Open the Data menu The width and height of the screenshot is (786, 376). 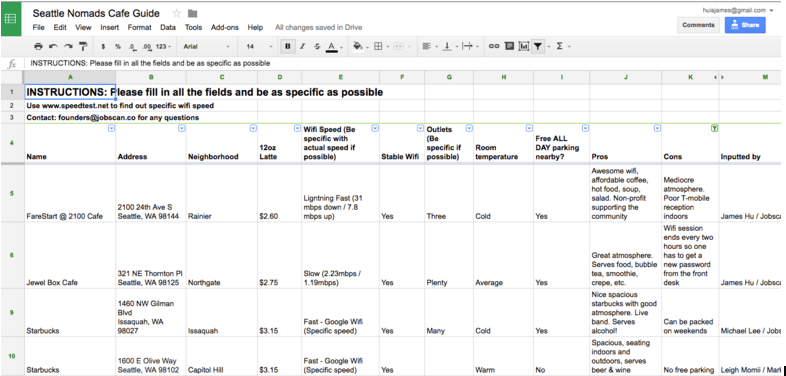click(168, 28)
